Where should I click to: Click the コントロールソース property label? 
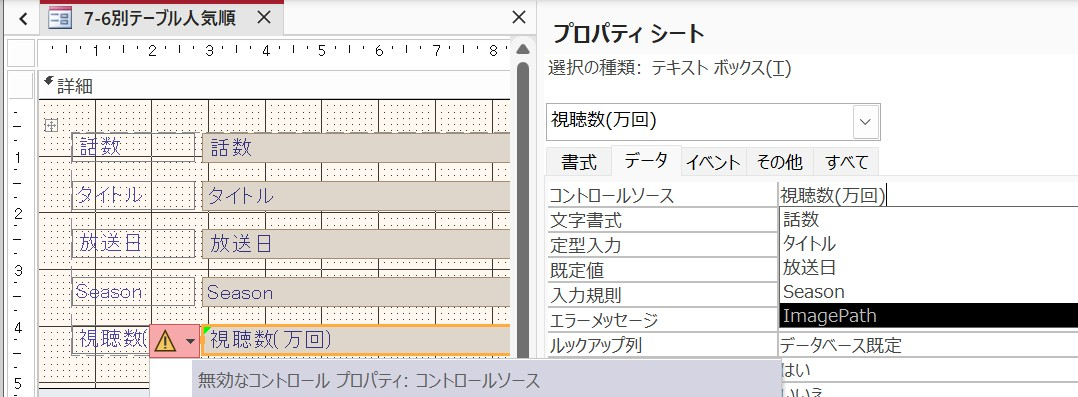(x=611, y=195)
